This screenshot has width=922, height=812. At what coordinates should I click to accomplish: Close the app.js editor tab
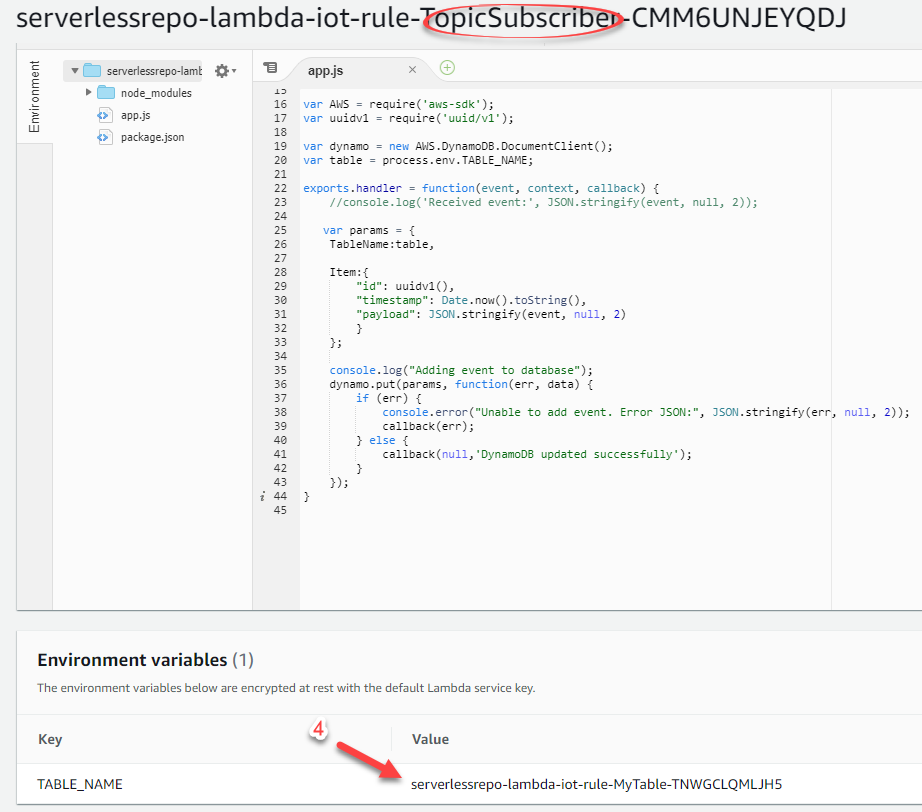[x=413, y=70]
